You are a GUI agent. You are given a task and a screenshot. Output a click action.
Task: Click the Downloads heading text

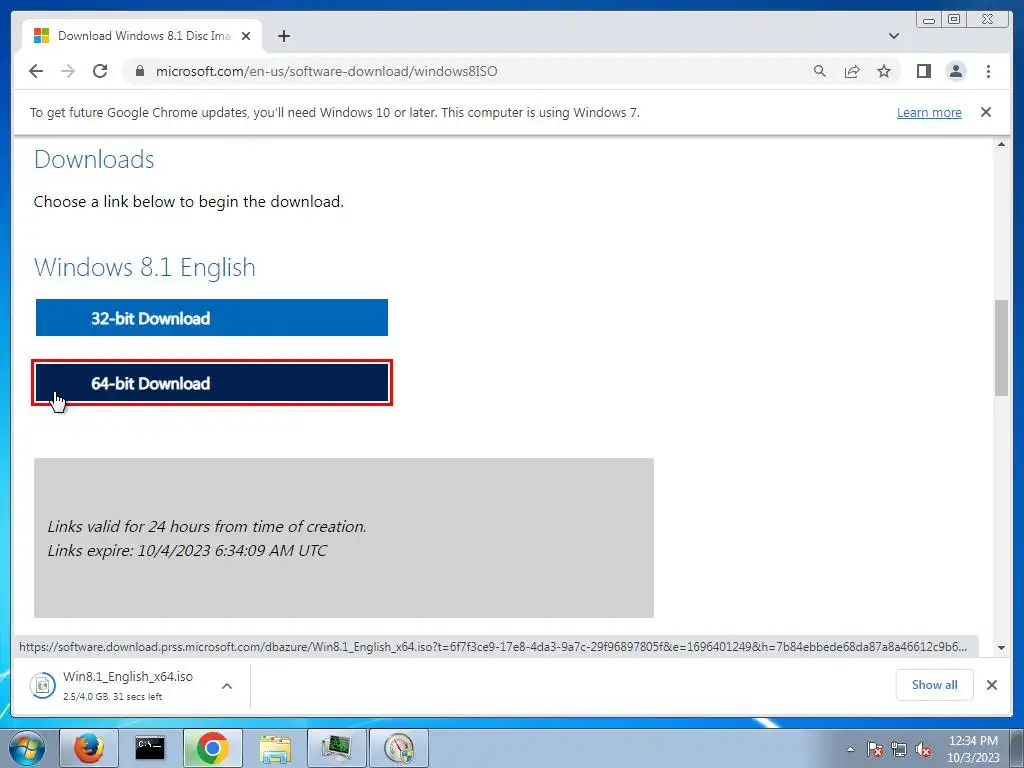coord(94,159)
